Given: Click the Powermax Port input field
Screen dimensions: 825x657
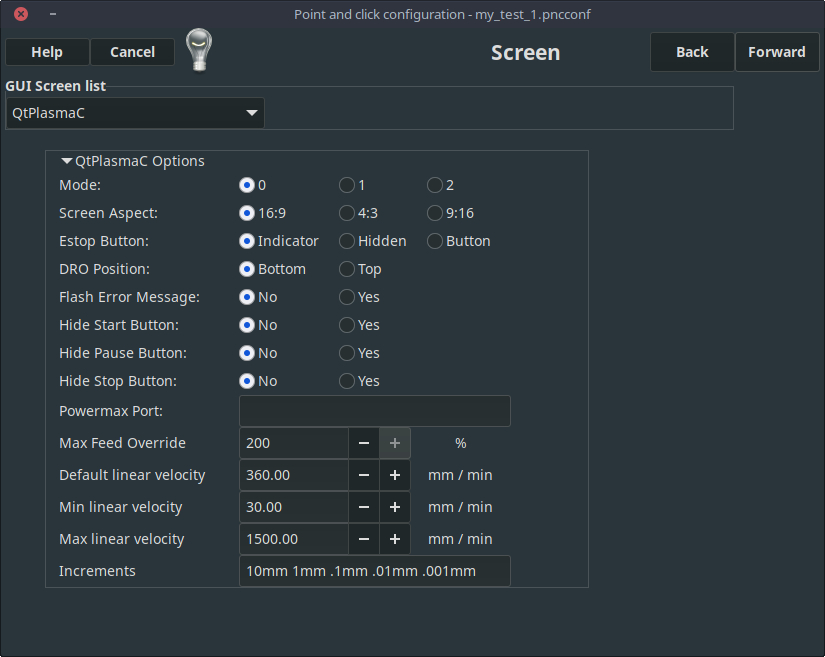Looking at the screenshot, I should pos(374,410).
